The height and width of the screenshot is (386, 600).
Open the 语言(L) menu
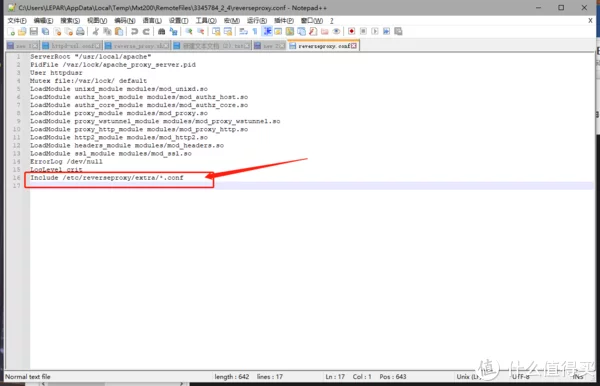(152, 21)
